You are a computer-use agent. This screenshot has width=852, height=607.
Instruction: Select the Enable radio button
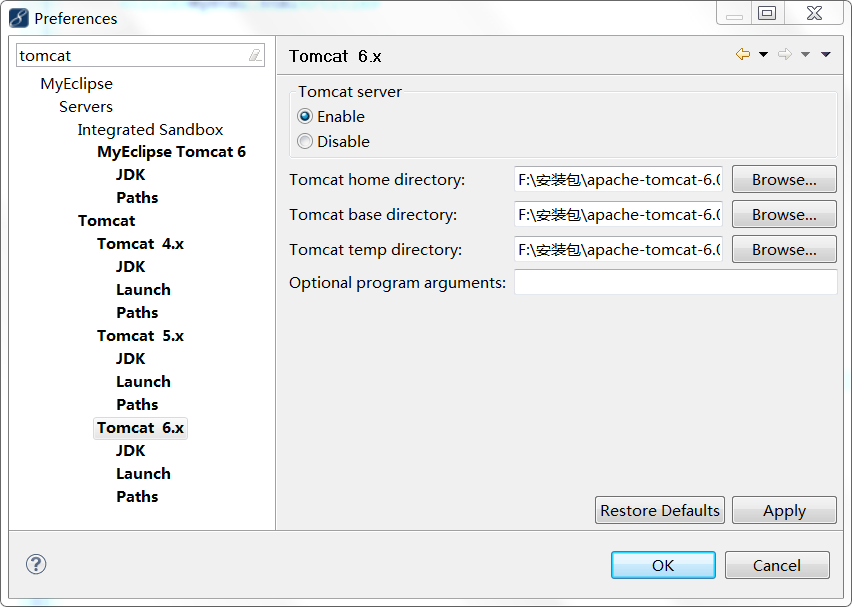(305, 116)
